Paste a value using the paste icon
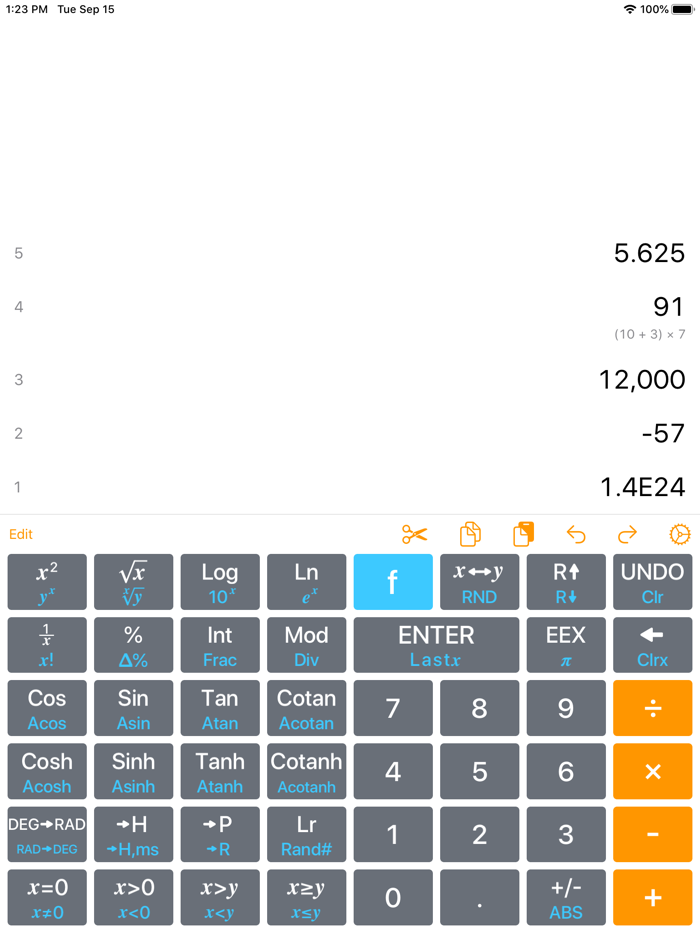Viewport: 700px width, 933px height. coord(523,535)
